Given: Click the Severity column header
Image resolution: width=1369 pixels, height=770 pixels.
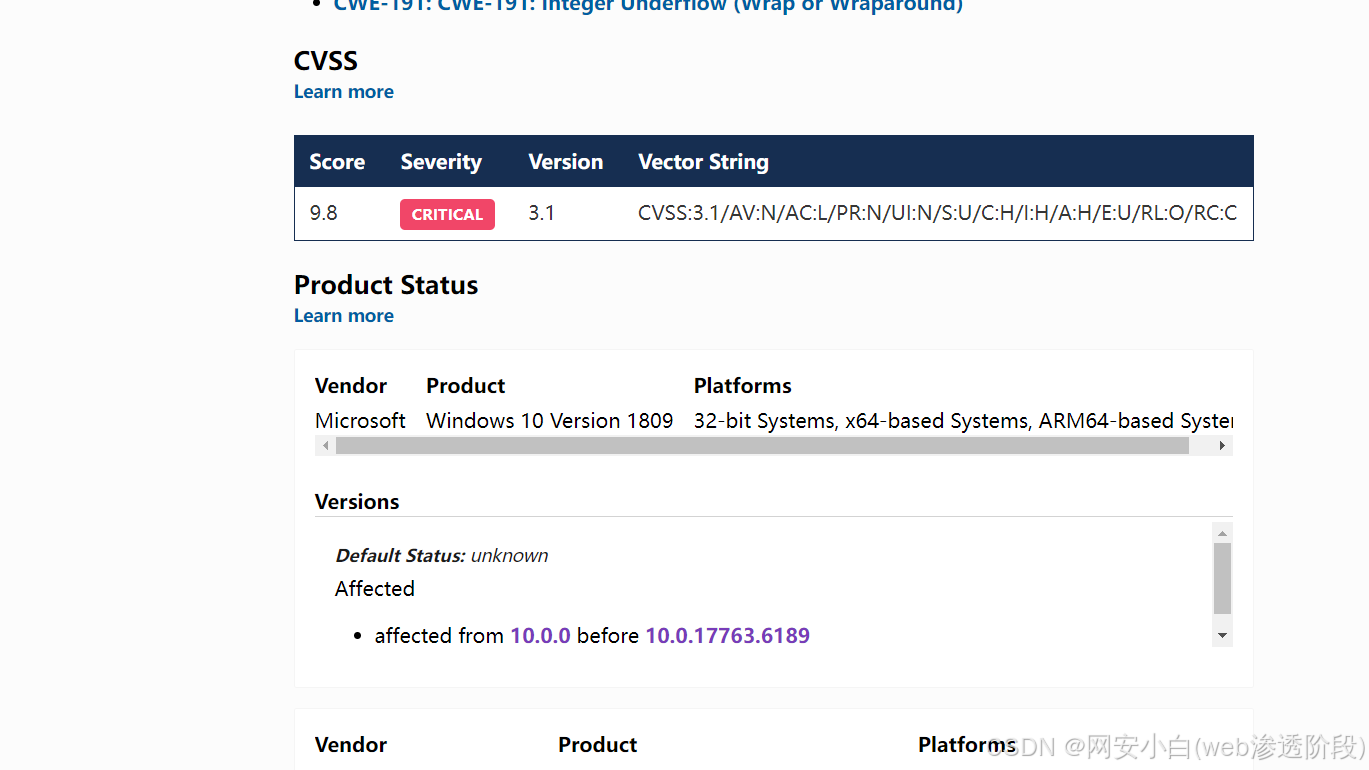Looking at the screenshot, I should [x=441, y=162].
